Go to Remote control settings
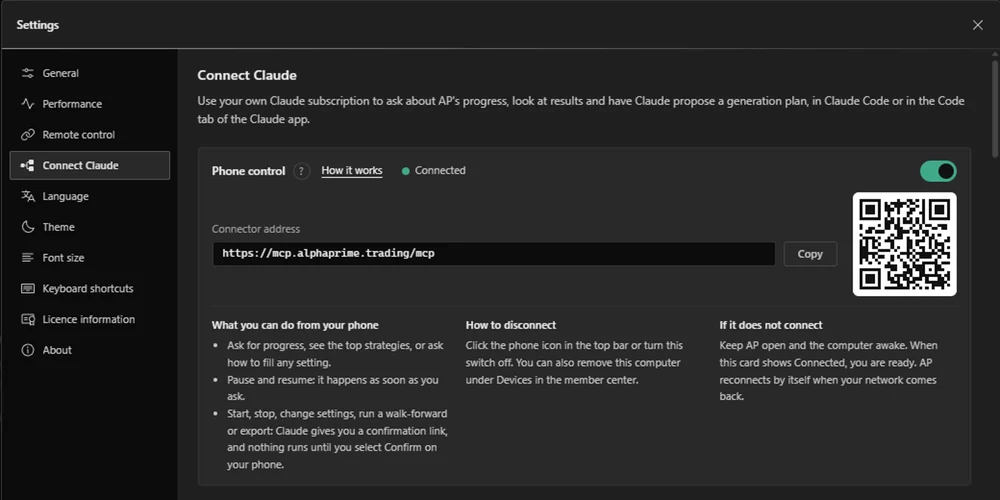The height and width of the screenshot is (500, 1000). pos(90,135)
